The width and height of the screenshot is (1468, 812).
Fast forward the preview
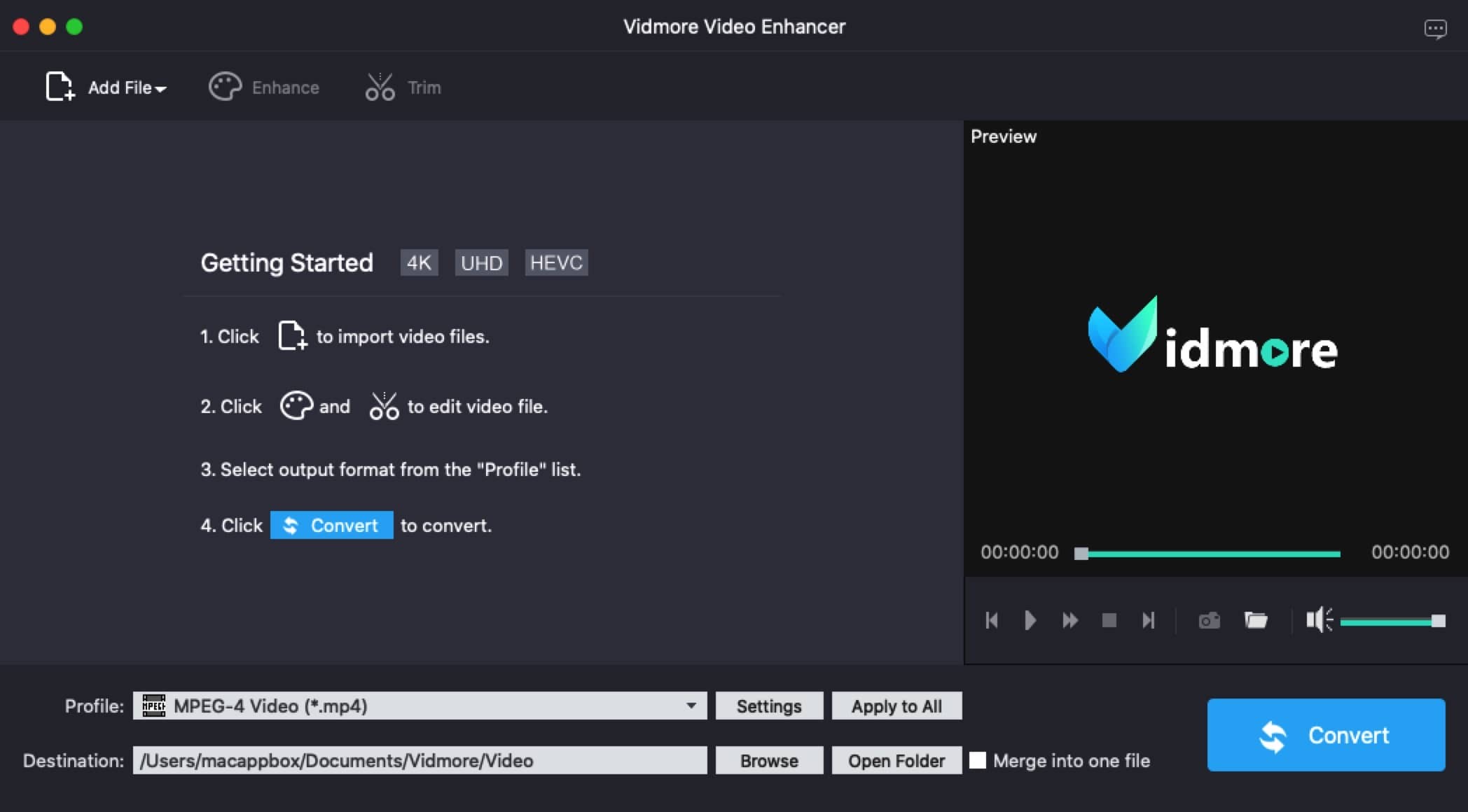pyautogui.click(x=1069, y=620)
